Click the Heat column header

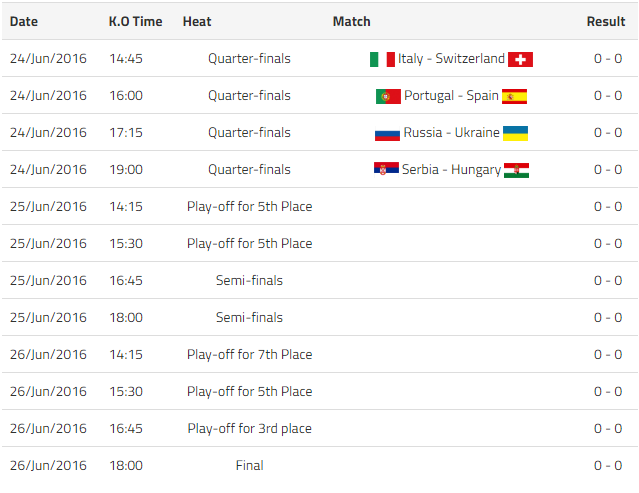pyautogui.click(x=197, y=21)
